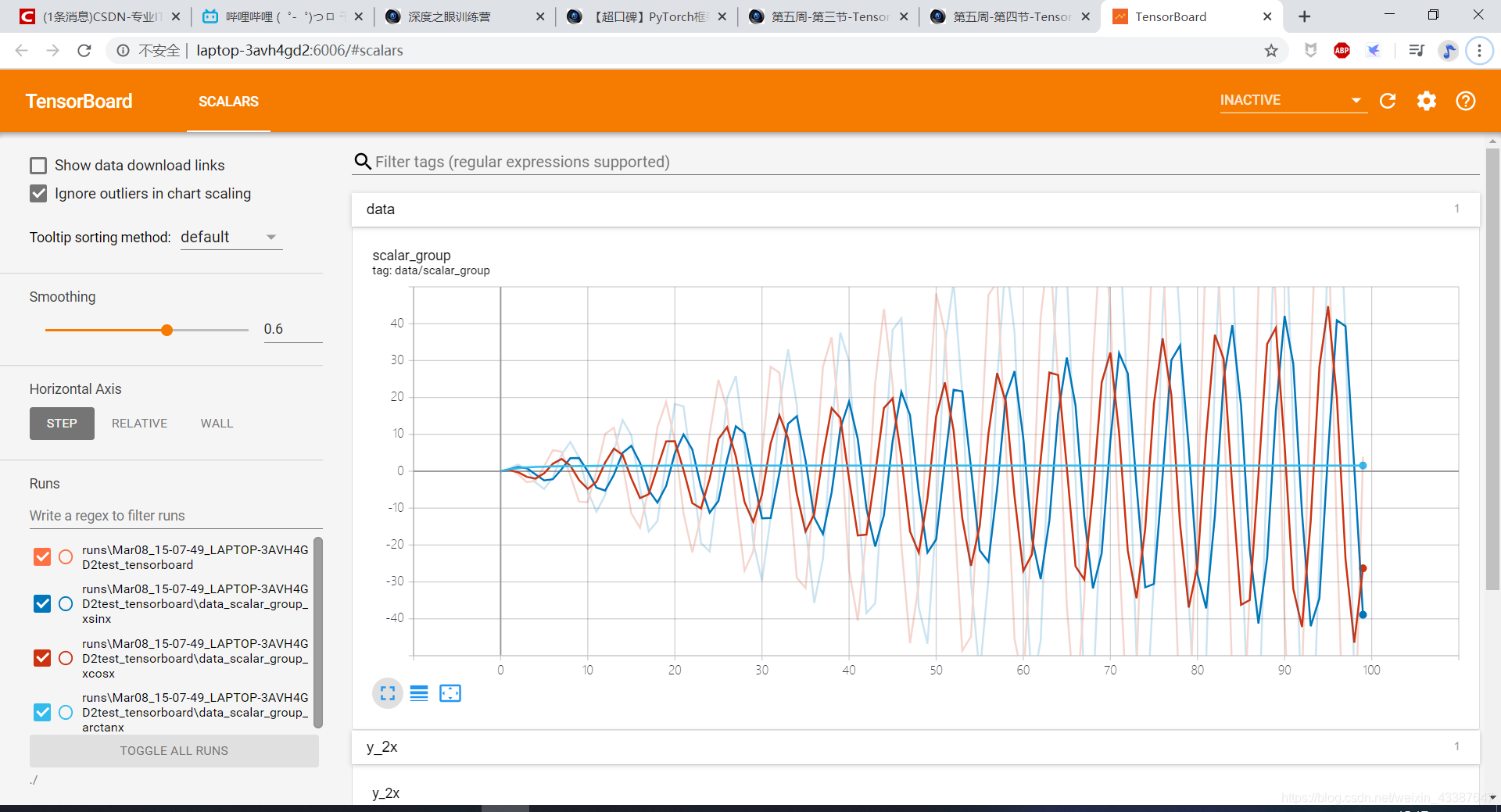Uncheck the arctanx run checkbox

[42, 712]
